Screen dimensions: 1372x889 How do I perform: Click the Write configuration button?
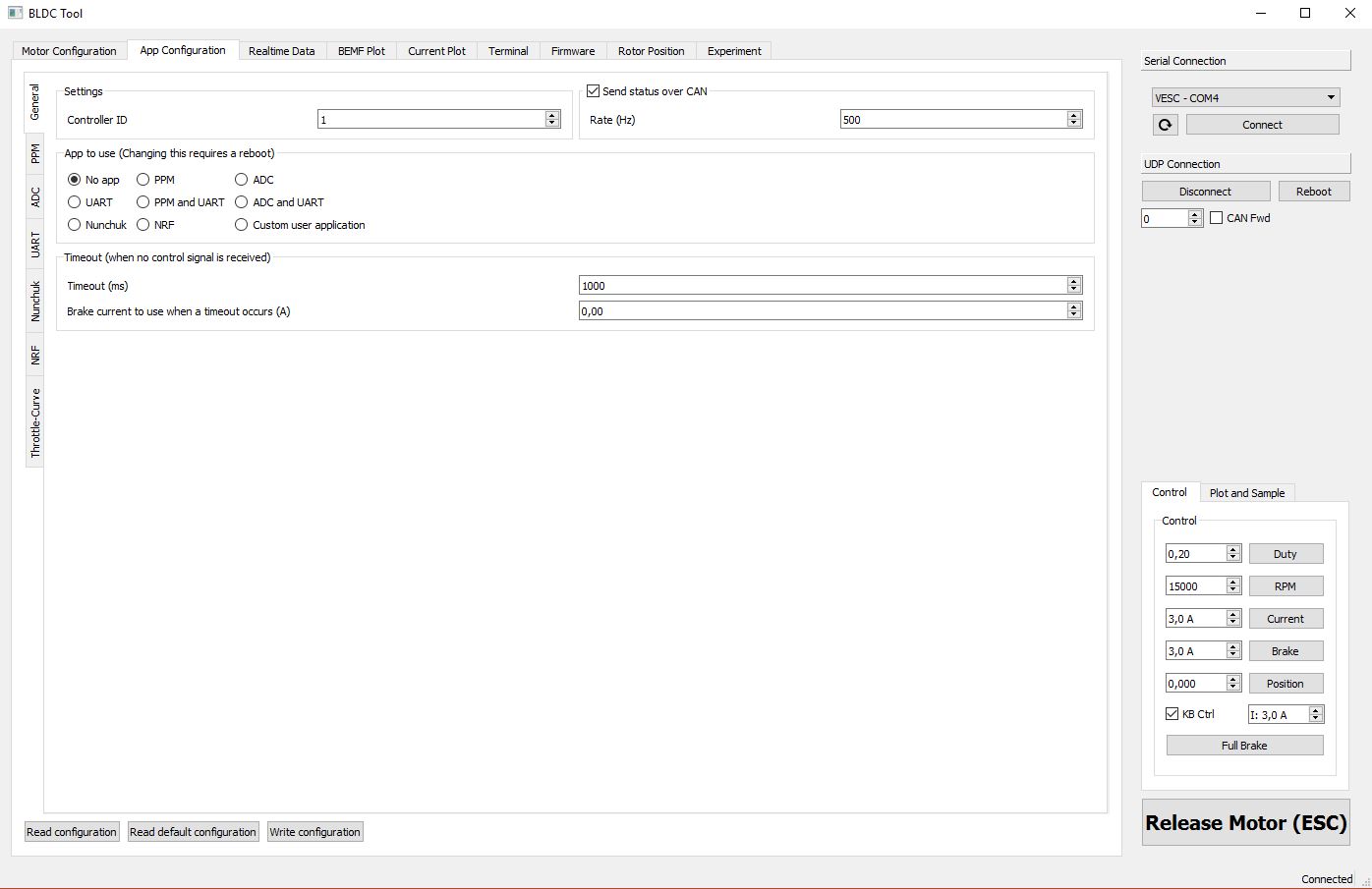tap(315, 832)
